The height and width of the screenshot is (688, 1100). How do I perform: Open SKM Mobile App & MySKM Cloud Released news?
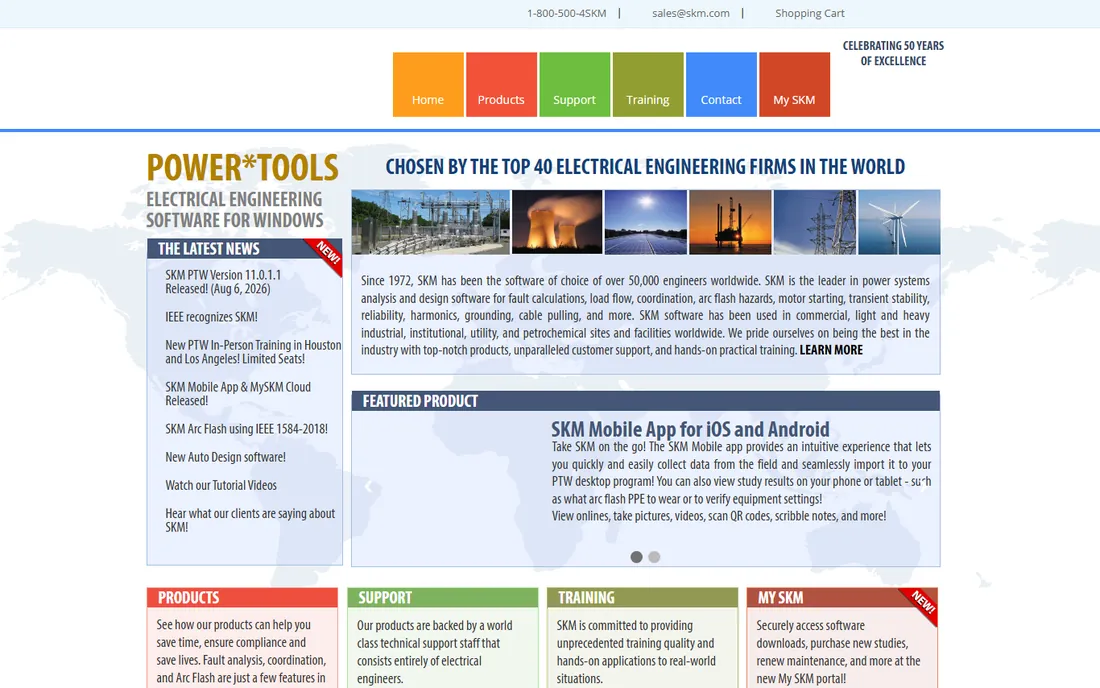pos(238,394)
